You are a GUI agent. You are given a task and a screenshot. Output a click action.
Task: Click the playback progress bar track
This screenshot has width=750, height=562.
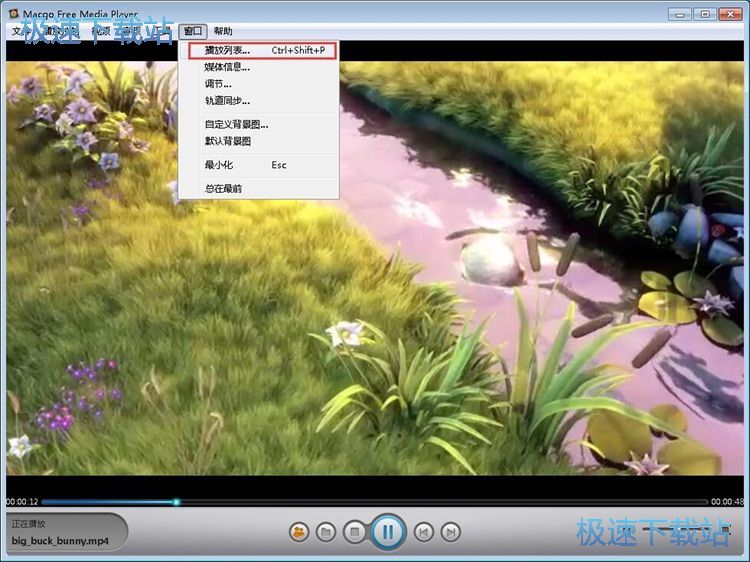tap(375, 502)
